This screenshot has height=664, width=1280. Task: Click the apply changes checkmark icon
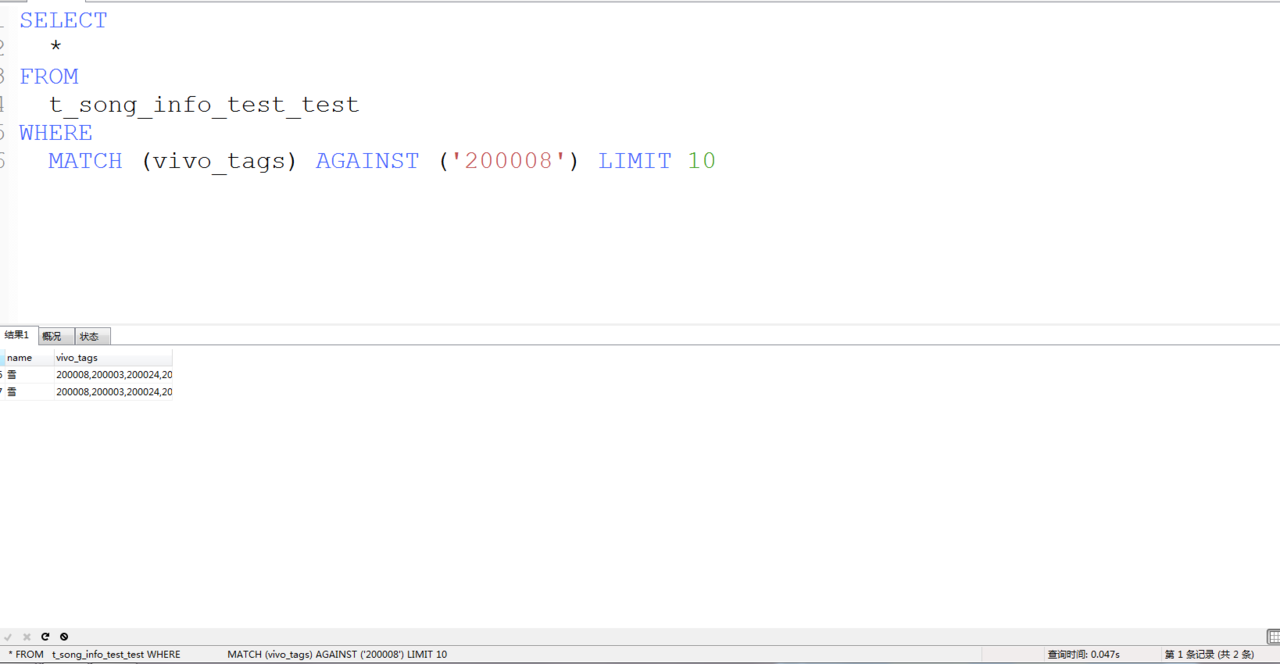8,637
